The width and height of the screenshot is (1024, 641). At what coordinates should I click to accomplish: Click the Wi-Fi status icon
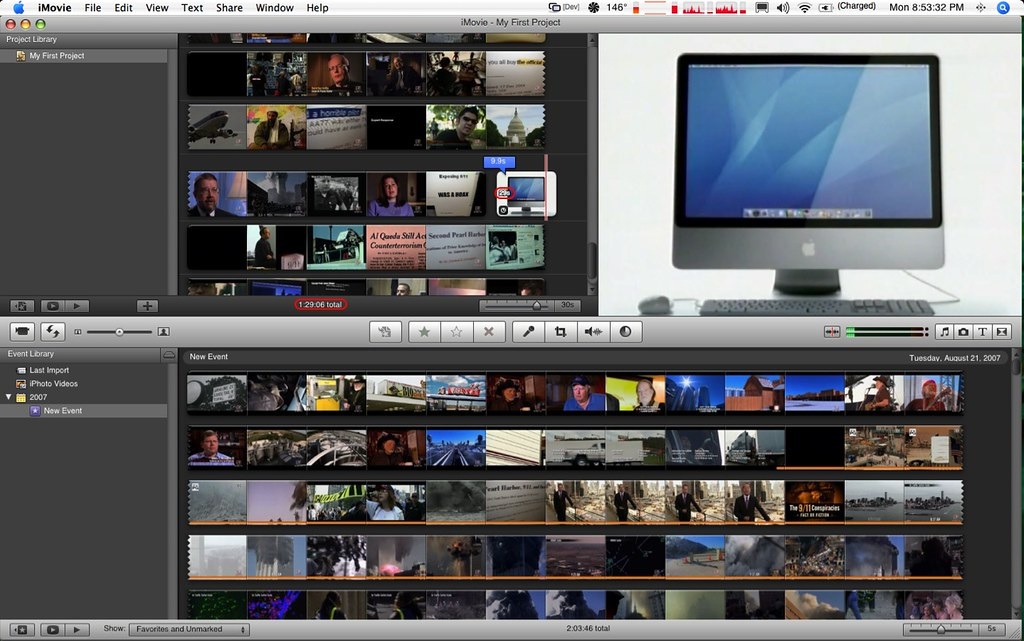tap(805, 8)
